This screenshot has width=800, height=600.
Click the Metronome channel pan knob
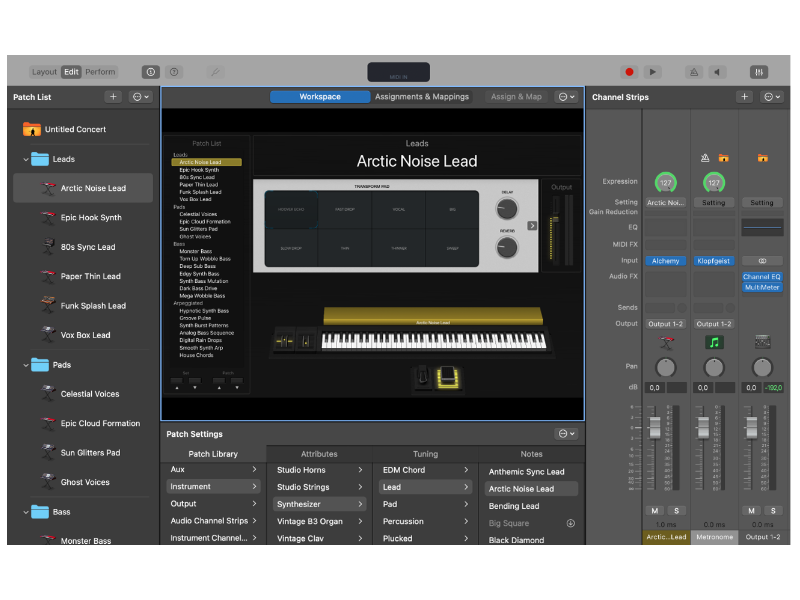click(714, 367)
